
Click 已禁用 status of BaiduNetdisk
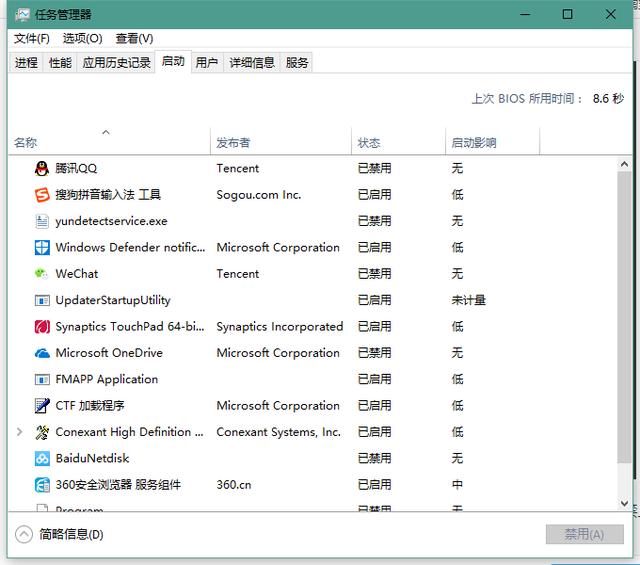point(374,458)
